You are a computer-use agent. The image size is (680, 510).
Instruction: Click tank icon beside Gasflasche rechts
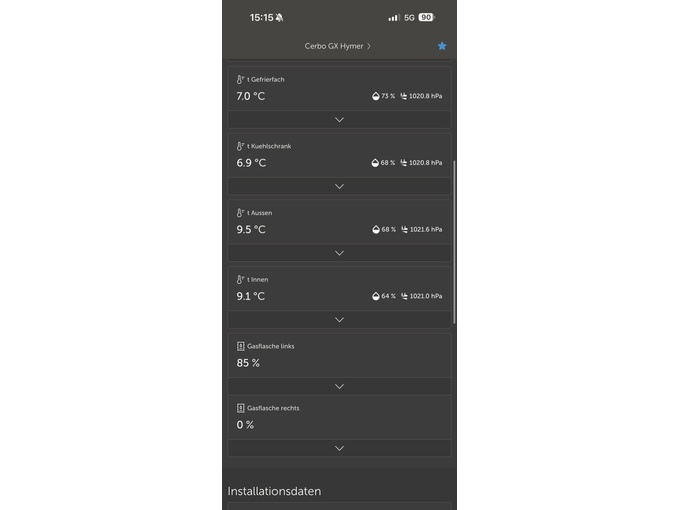(240, 408)
